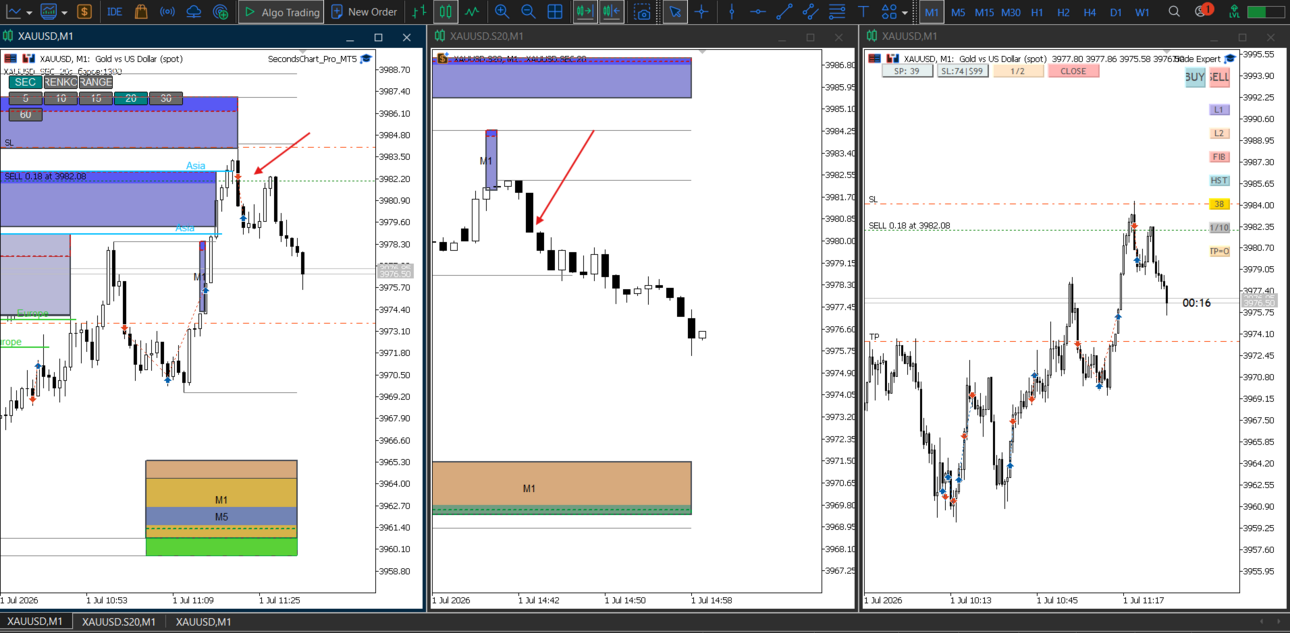Click the L1 panel button
1290x633 pixels.
click(1219, 110)
